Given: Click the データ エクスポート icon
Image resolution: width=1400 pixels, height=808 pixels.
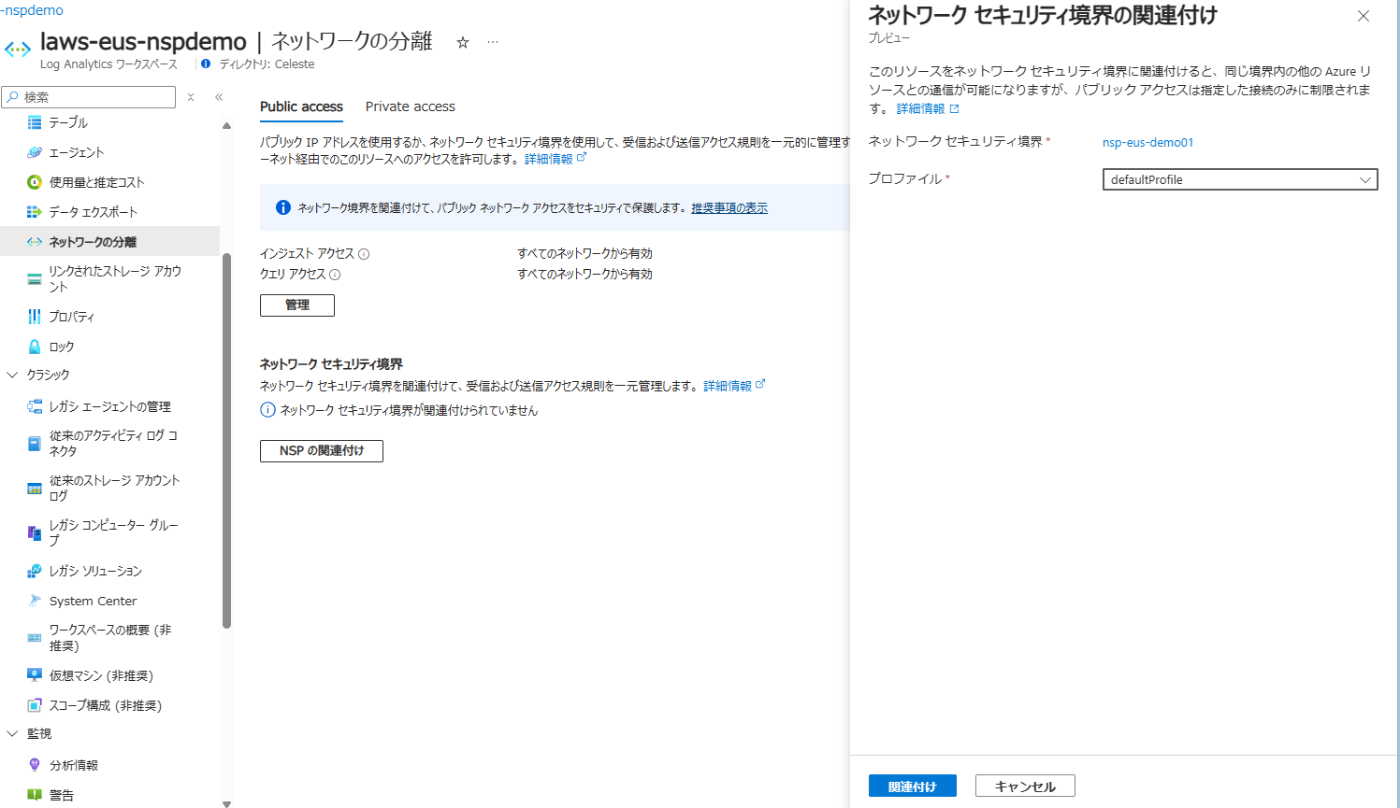Looking at the screenshot, I should click(x=34, y=212).
